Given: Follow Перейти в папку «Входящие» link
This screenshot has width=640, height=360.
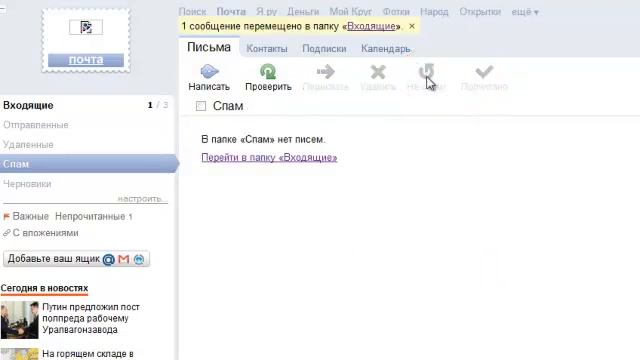Looking at the screenshot, I should click(269, 158).
